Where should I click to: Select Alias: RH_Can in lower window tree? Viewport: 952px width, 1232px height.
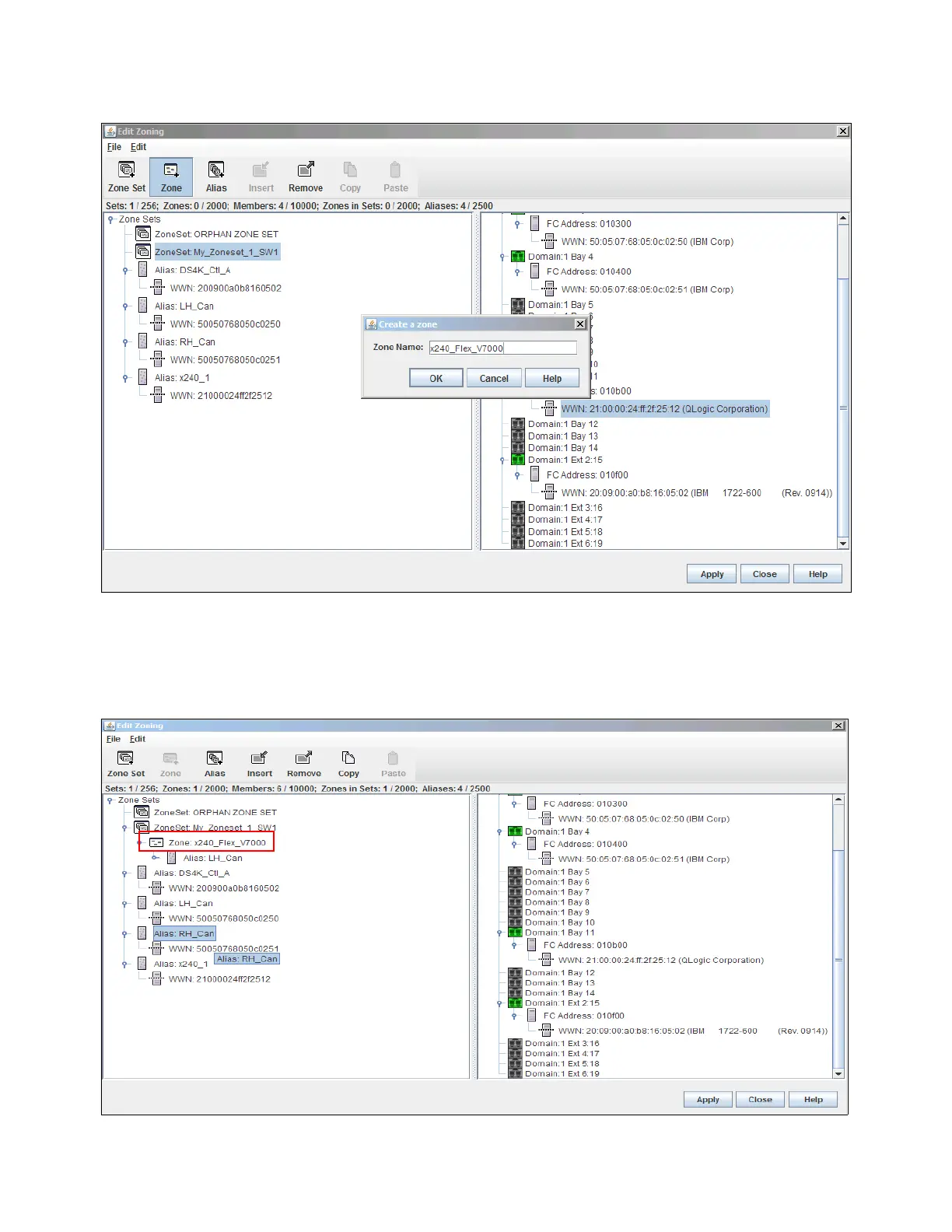[184, 933]
